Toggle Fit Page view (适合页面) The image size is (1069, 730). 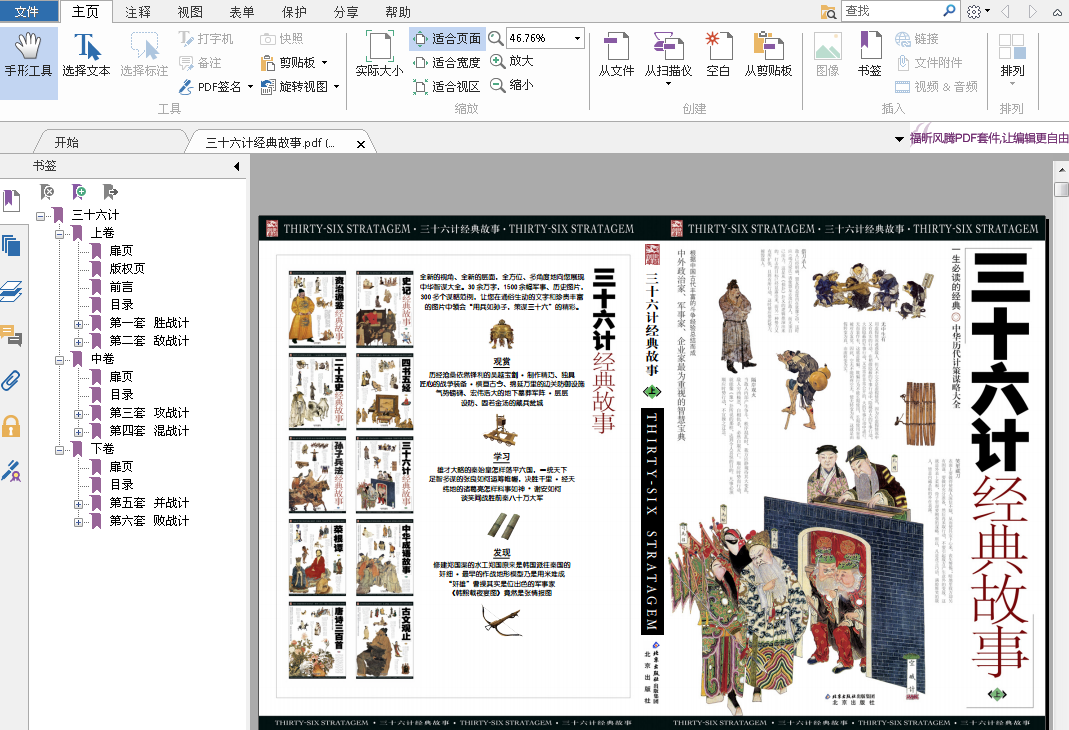447,39
